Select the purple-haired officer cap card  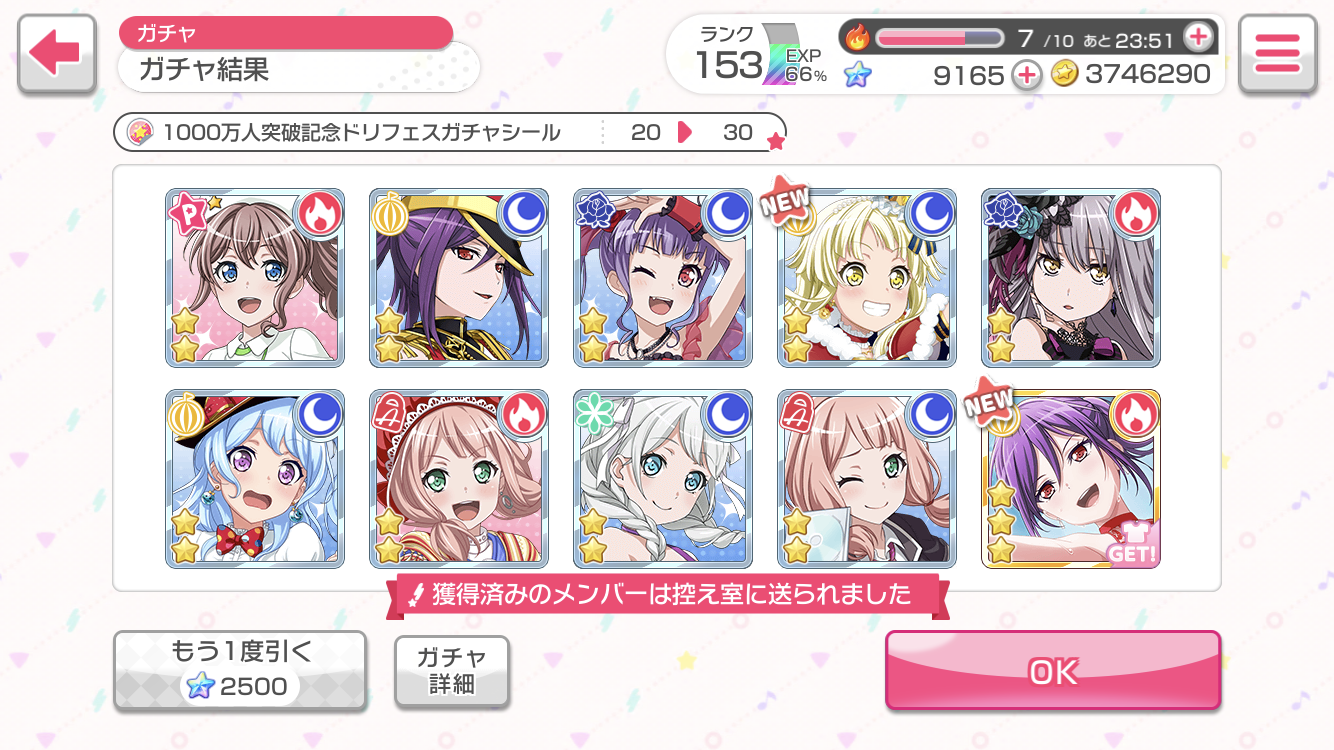[x=459, y=278]
